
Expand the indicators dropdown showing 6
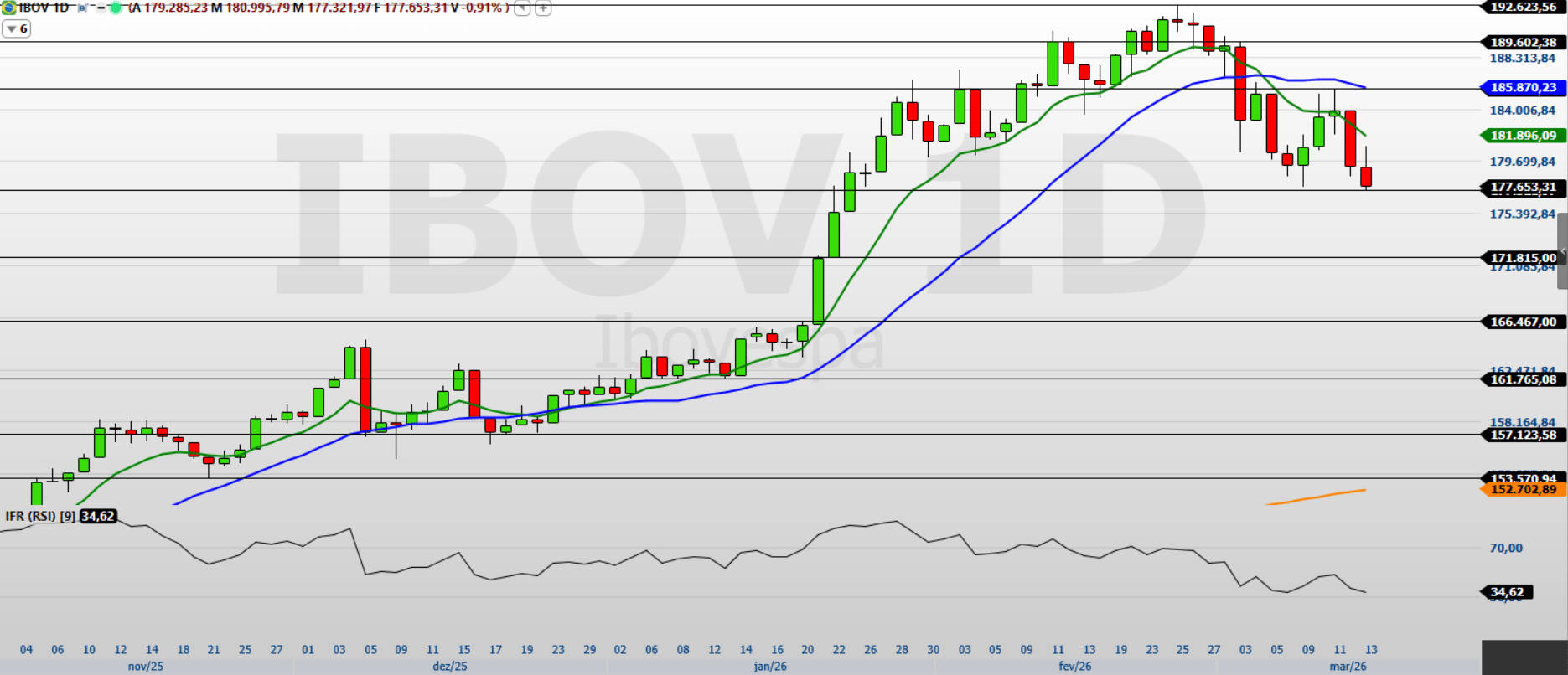tap(16, 29)
